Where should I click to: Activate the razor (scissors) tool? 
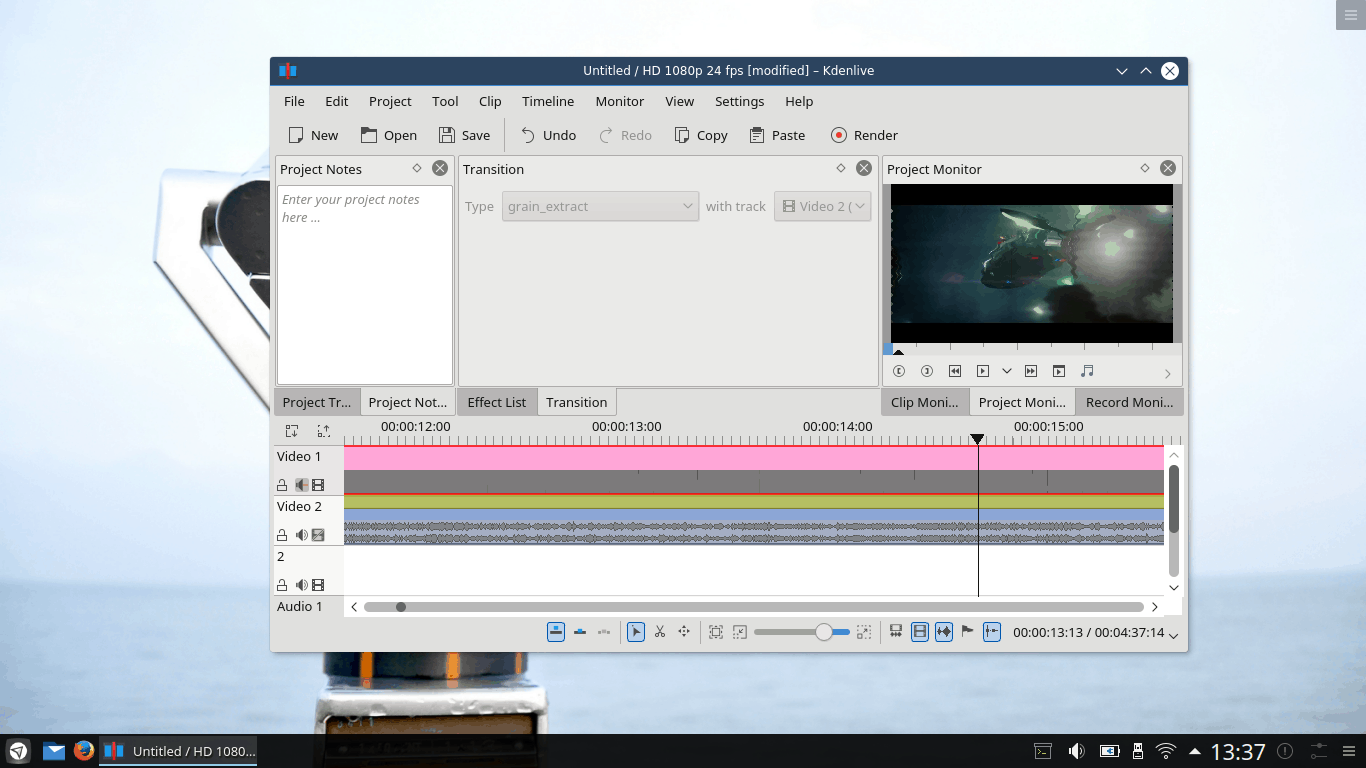pos(660,632)
